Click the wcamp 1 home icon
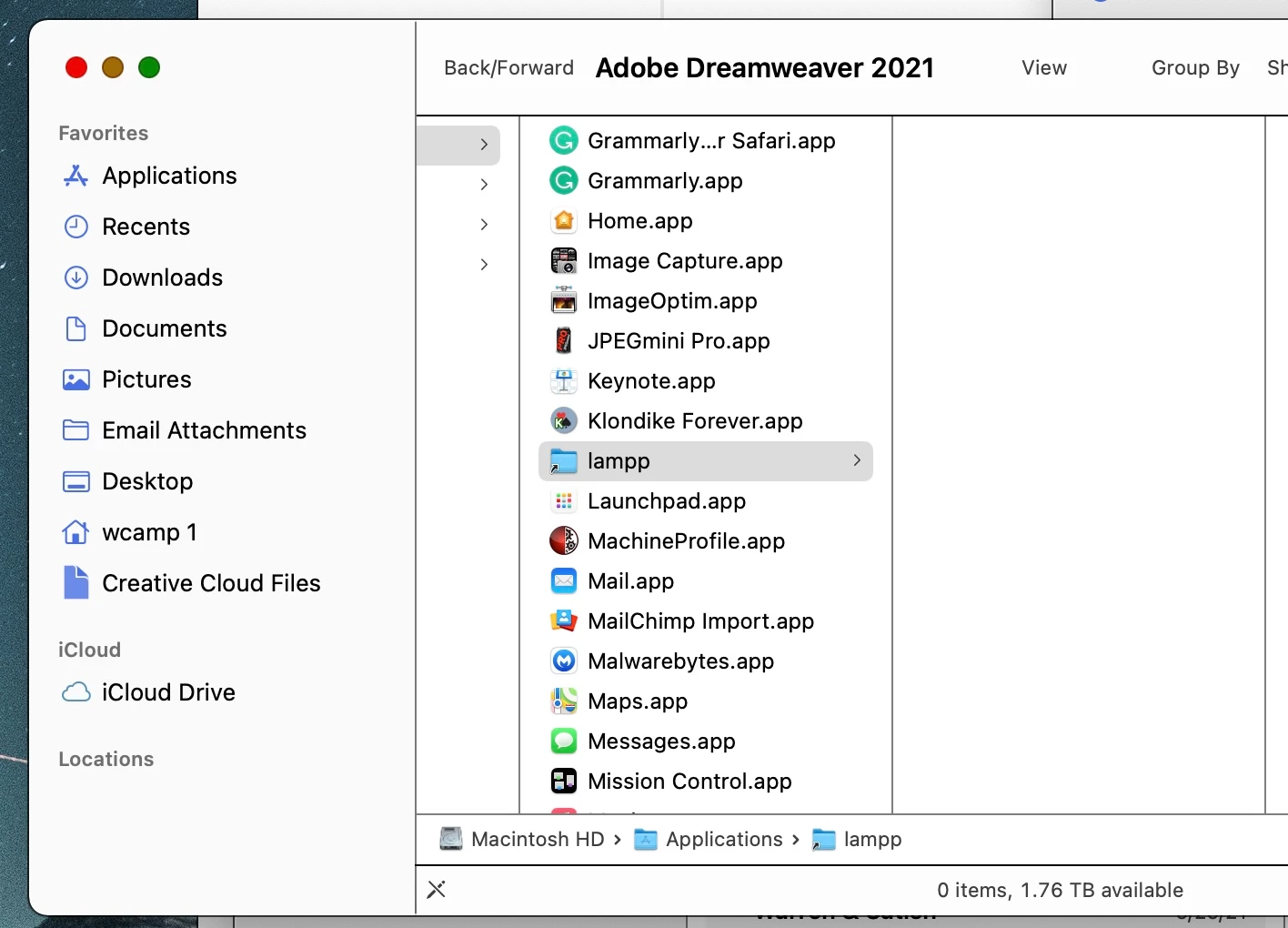Image resolution: width=1288 pixels, height=928 pixels. click(76, 532)
